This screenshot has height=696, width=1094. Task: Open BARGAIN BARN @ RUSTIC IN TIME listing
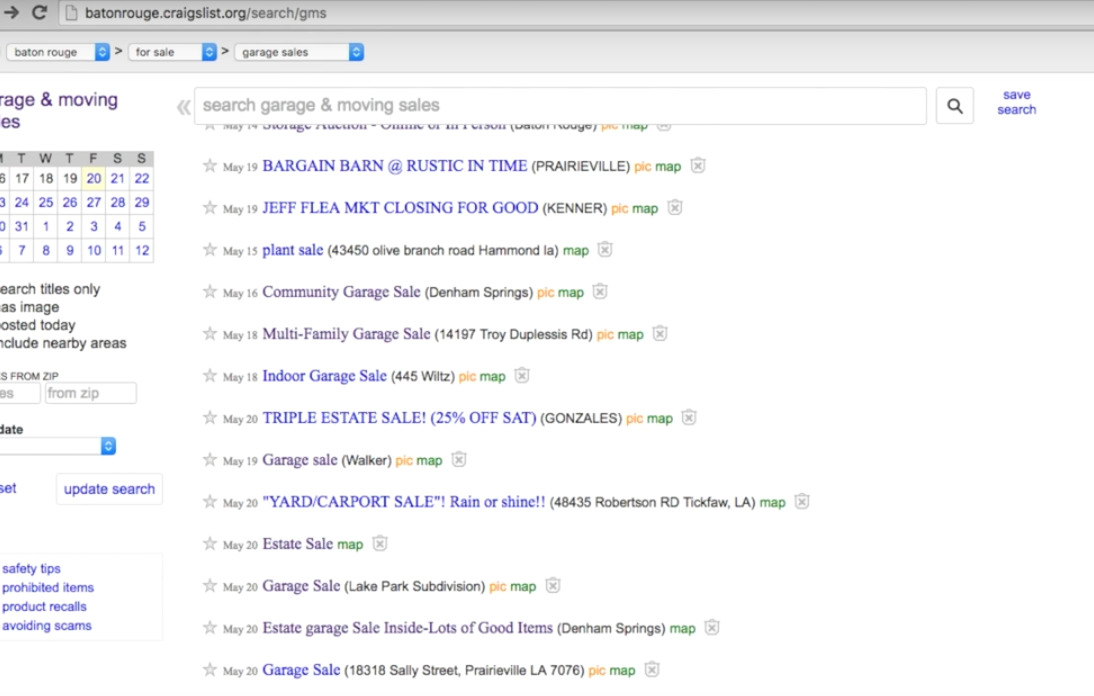[x=394, y=166]
